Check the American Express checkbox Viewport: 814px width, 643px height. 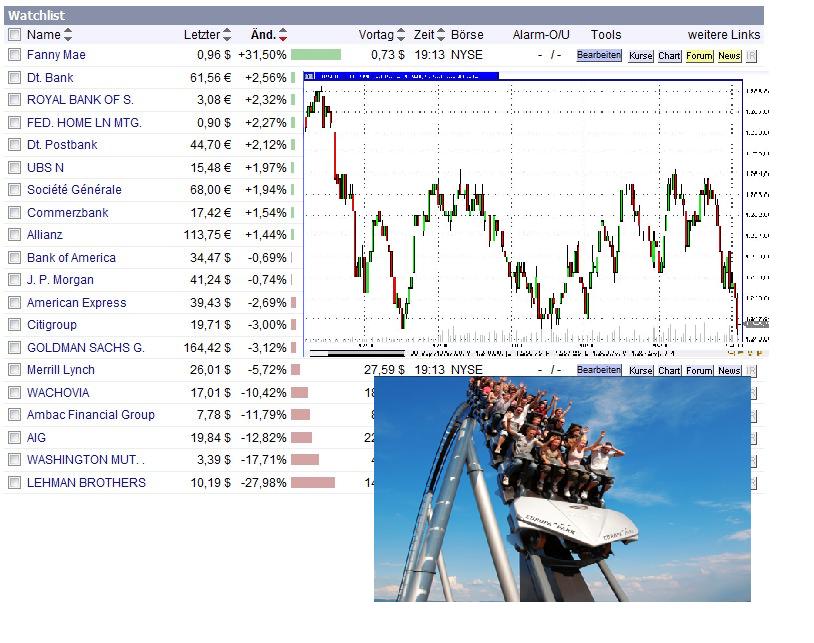pyautogui.click(x=15, y=303)
